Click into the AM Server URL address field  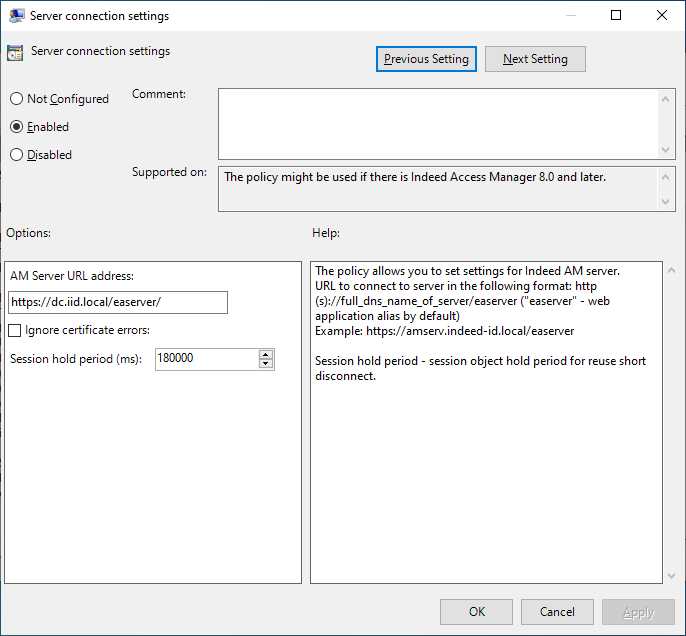tap(118, 303)
